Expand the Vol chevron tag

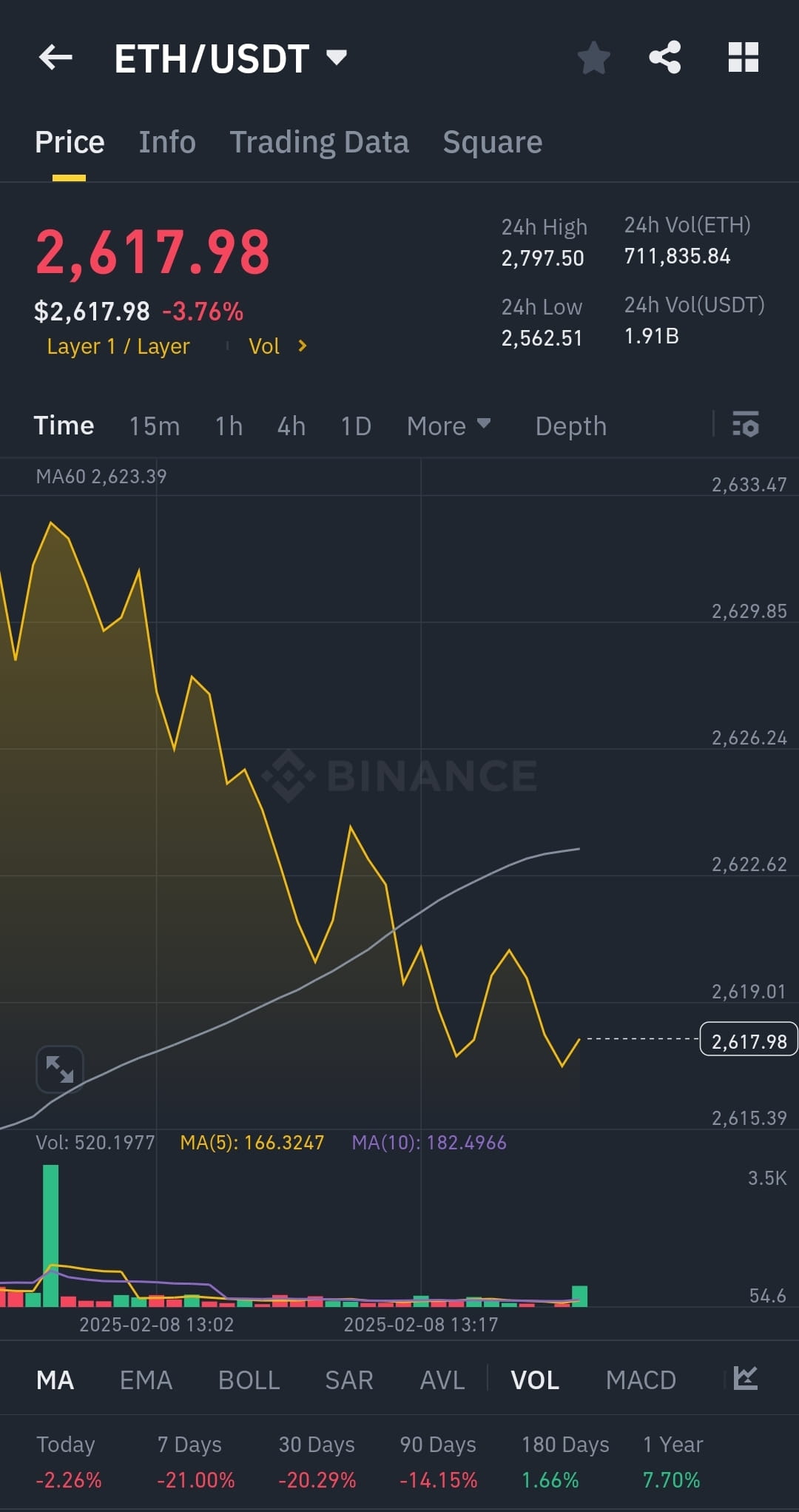coord(277,346)
